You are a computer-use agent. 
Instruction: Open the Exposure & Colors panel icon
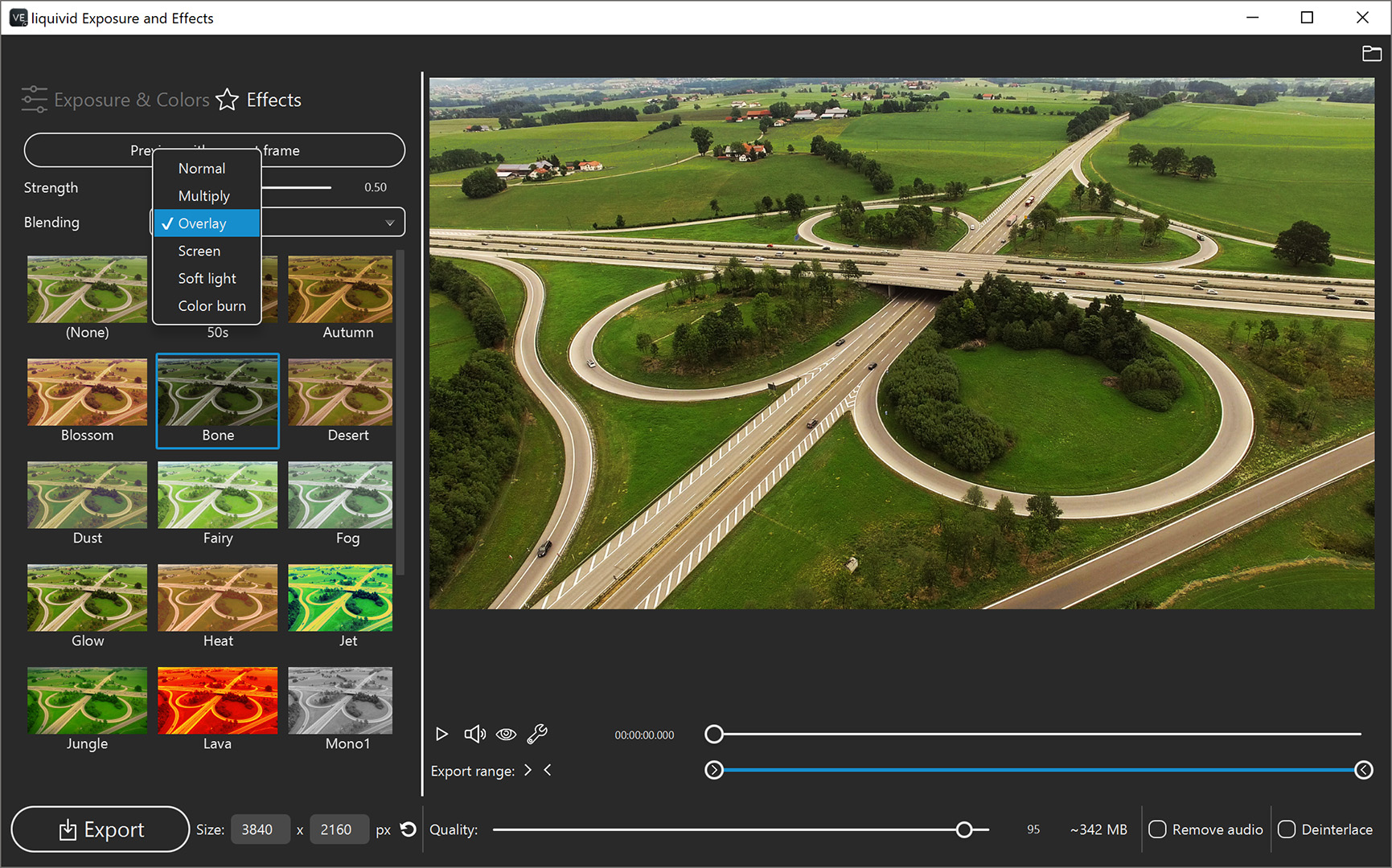34,99
